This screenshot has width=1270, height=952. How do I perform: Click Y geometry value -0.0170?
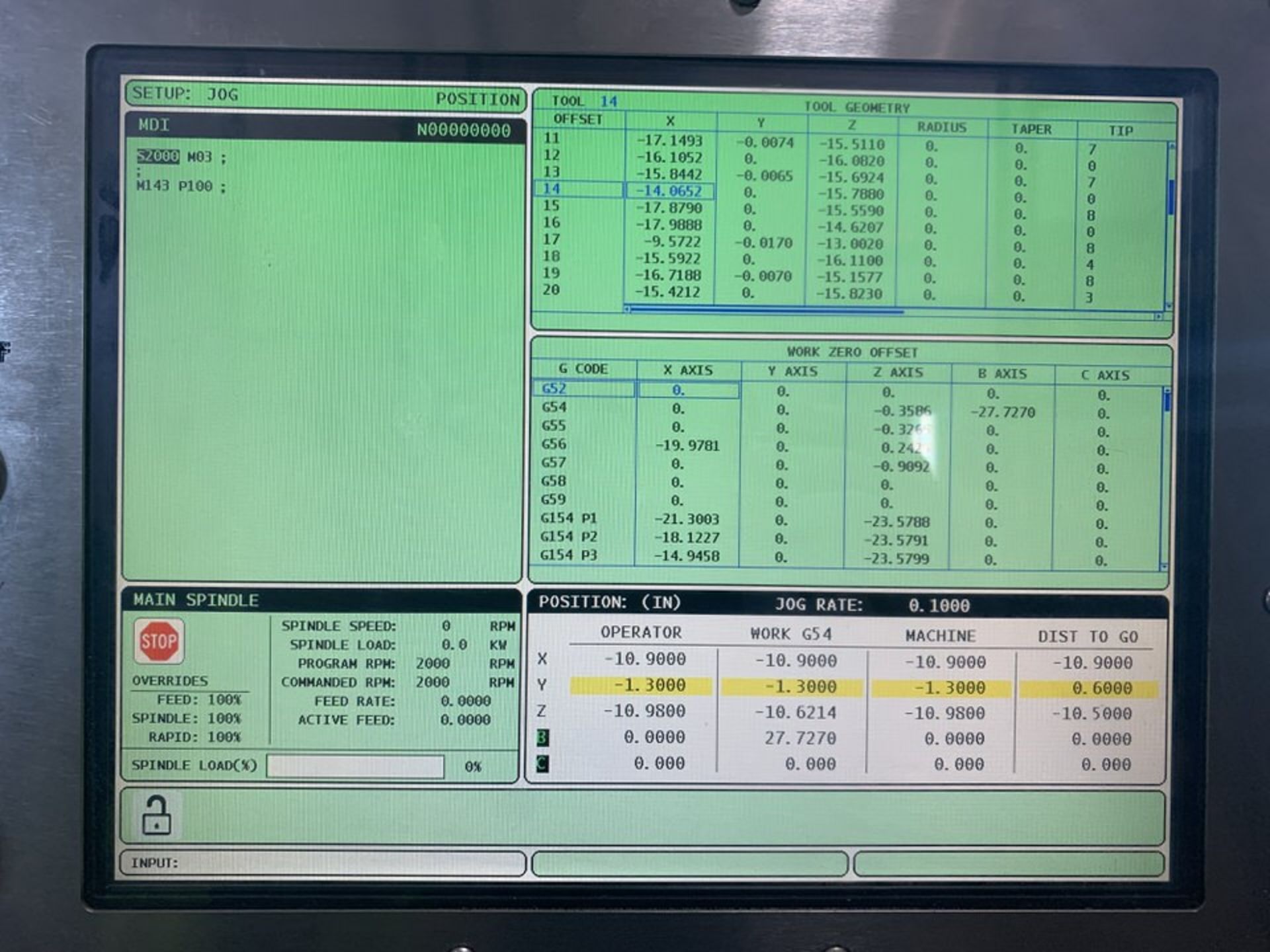click(x=764, y=243)
